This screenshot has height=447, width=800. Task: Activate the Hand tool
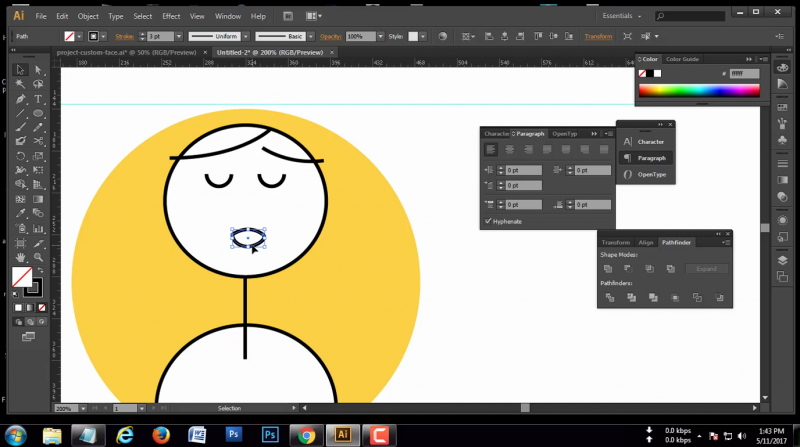click(20, 258)
